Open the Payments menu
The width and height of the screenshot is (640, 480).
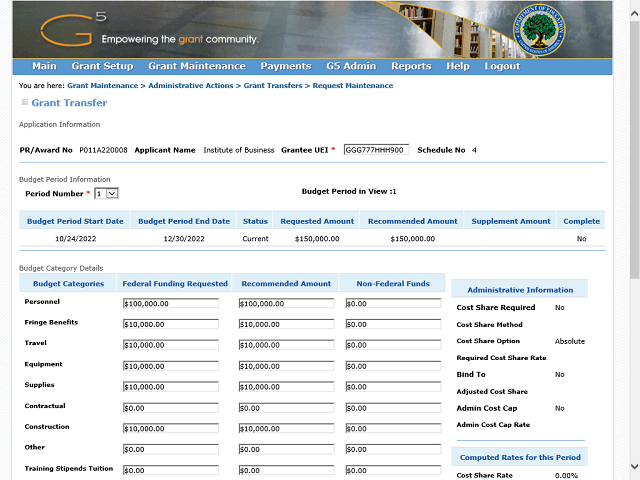click(285, 67)
